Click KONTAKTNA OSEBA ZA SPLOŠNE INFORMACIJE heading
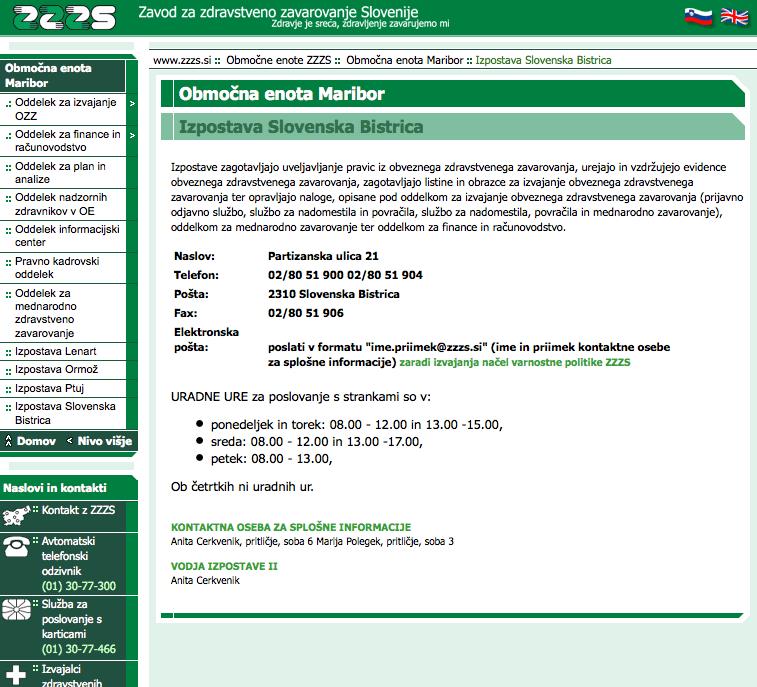Screen dimensions: 757x687 tap(291, 527)
